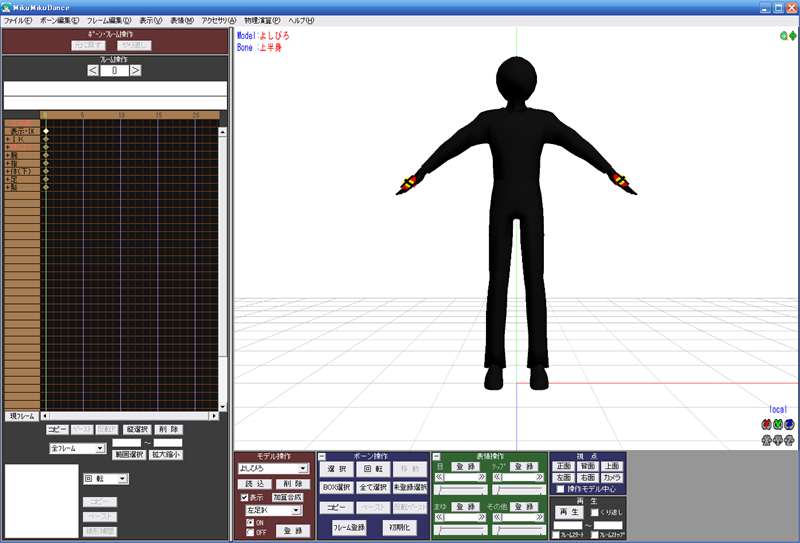
Task: Toggle the 表示 model display checkbox
Action: click(x=244, y=497)
